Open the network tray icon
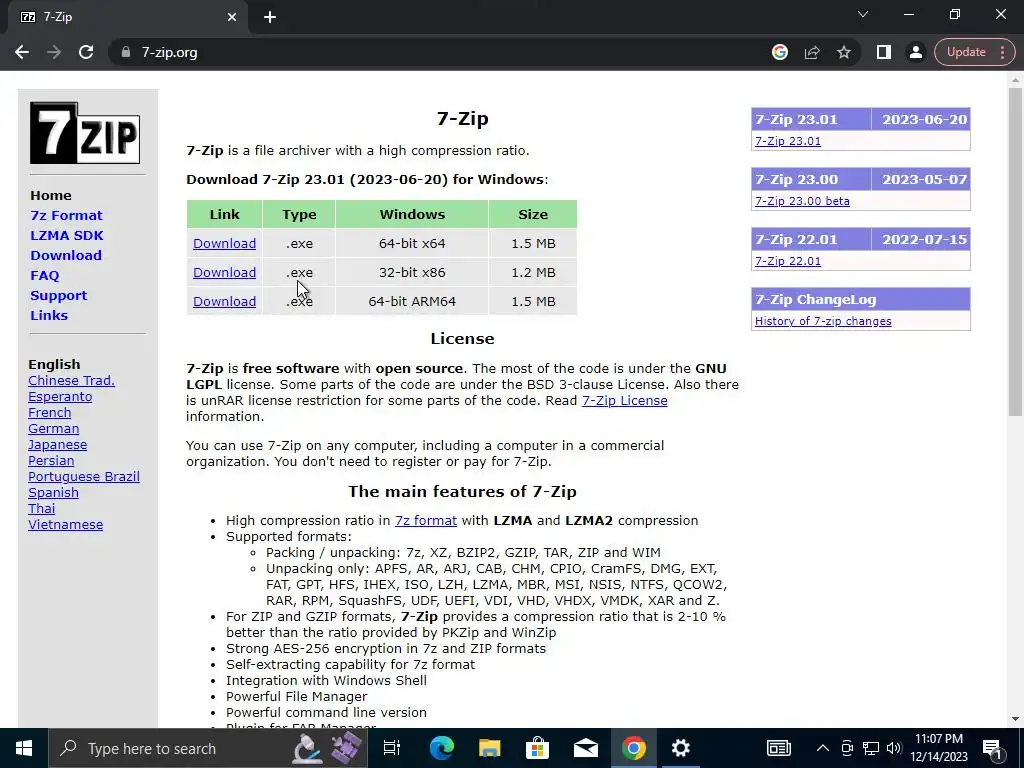The width and height of the screenshot is (1024, 768). click(x=871, y=748)
